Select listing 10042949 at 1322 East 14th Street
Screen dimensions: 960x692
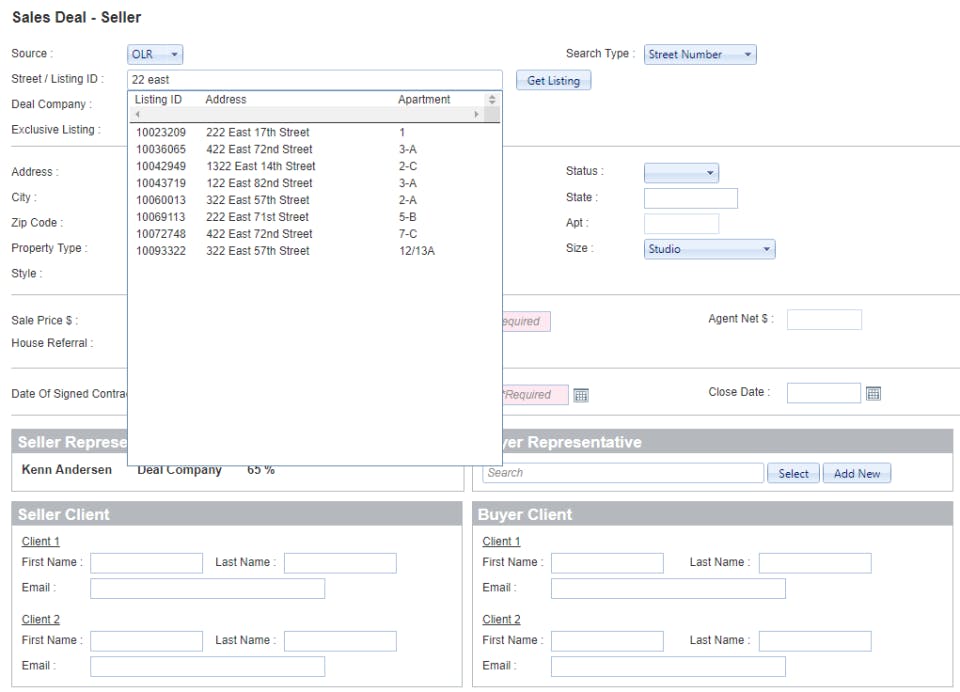click(315, 167)
